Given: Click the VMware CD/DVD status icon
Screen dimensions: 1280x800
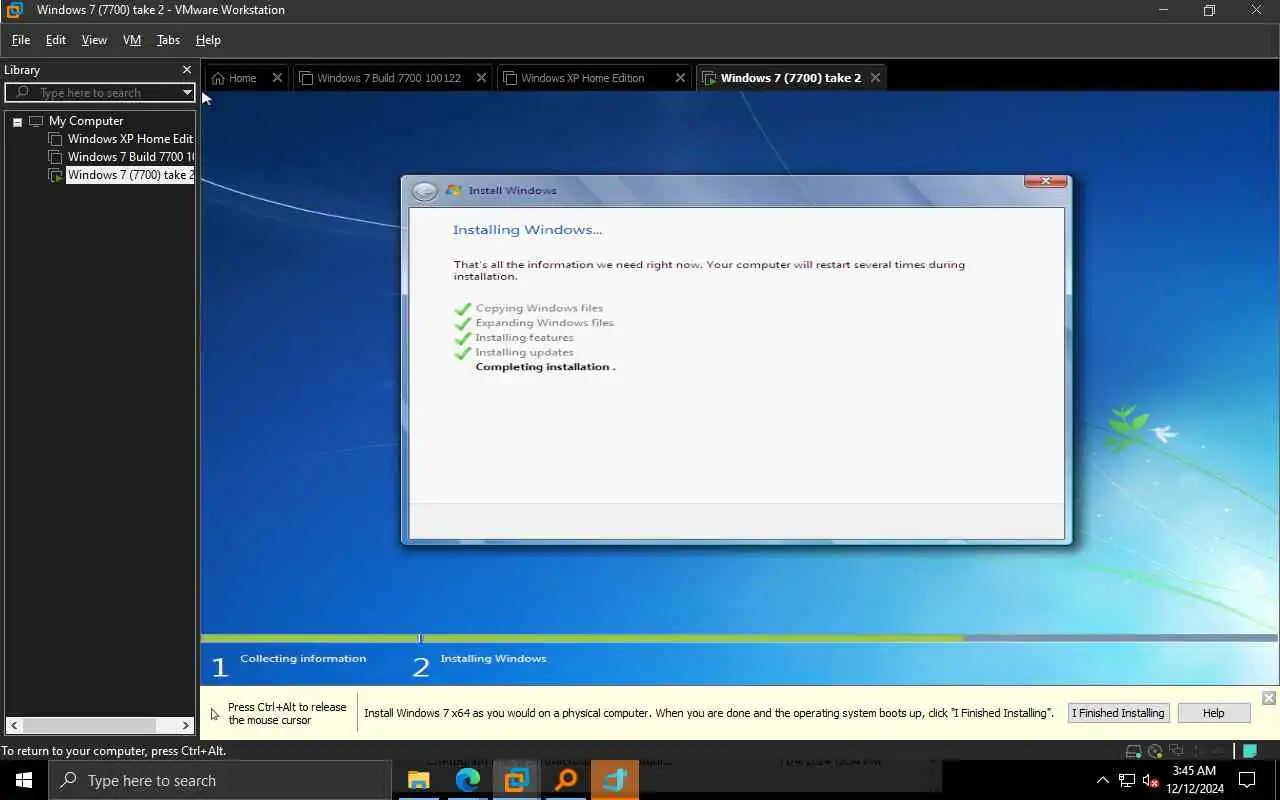Looking at the screenshot, I should point(1155,752).
